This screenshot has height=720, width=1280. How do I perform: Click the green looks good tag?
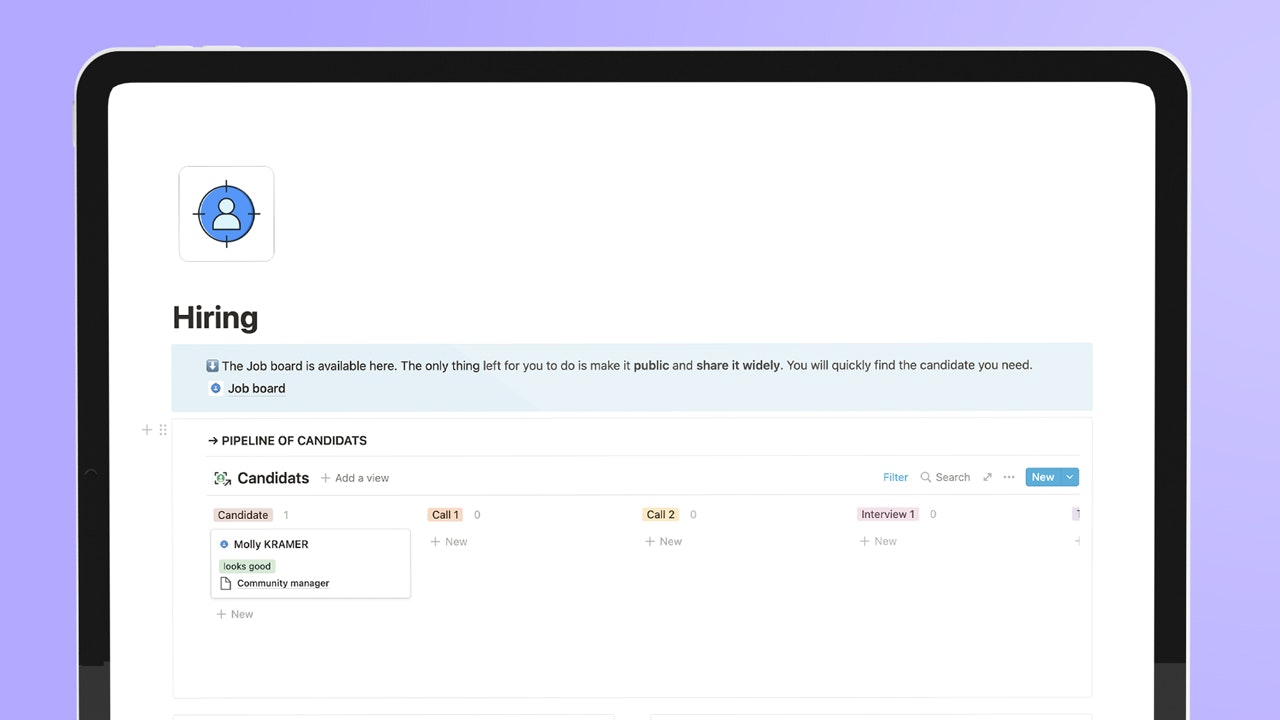[246, 566]
